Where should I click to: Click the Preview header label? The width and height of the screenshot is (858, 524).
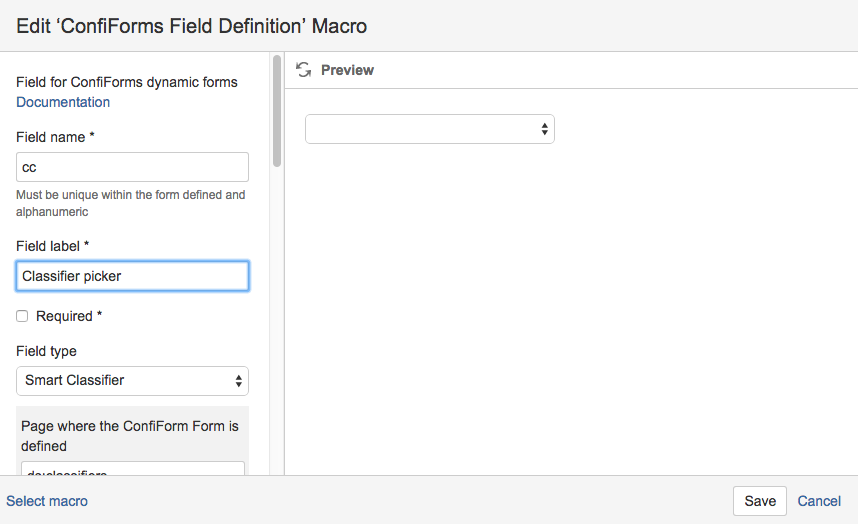[x=347, y=70]
